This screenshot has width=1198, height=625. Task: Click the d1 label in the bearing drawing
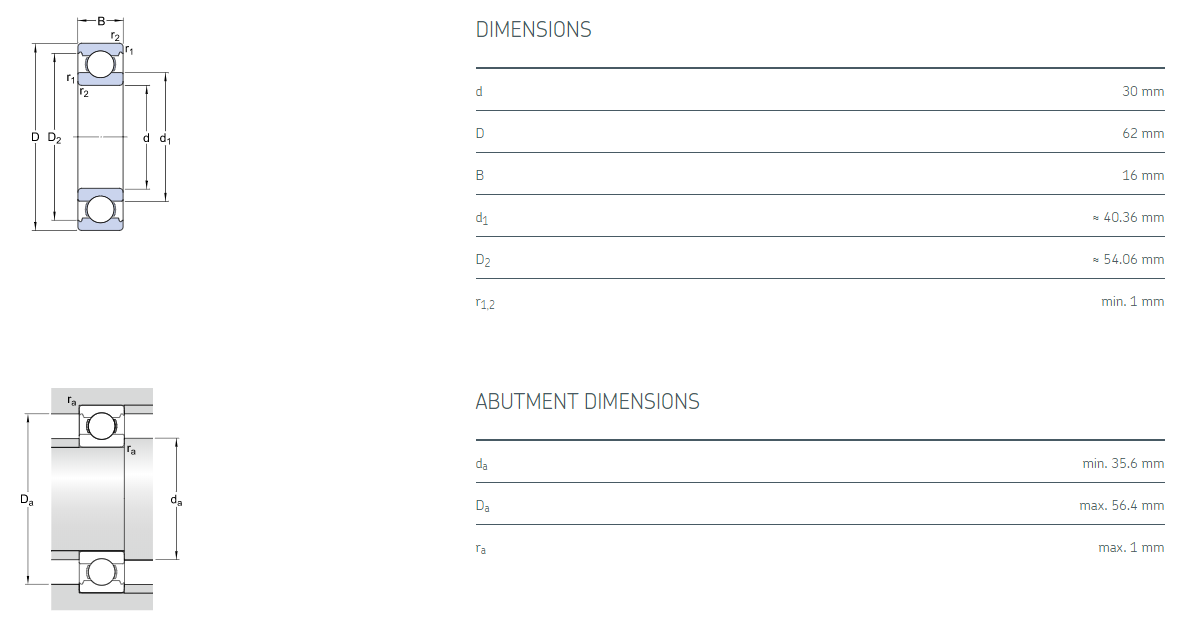coord(165,138)
